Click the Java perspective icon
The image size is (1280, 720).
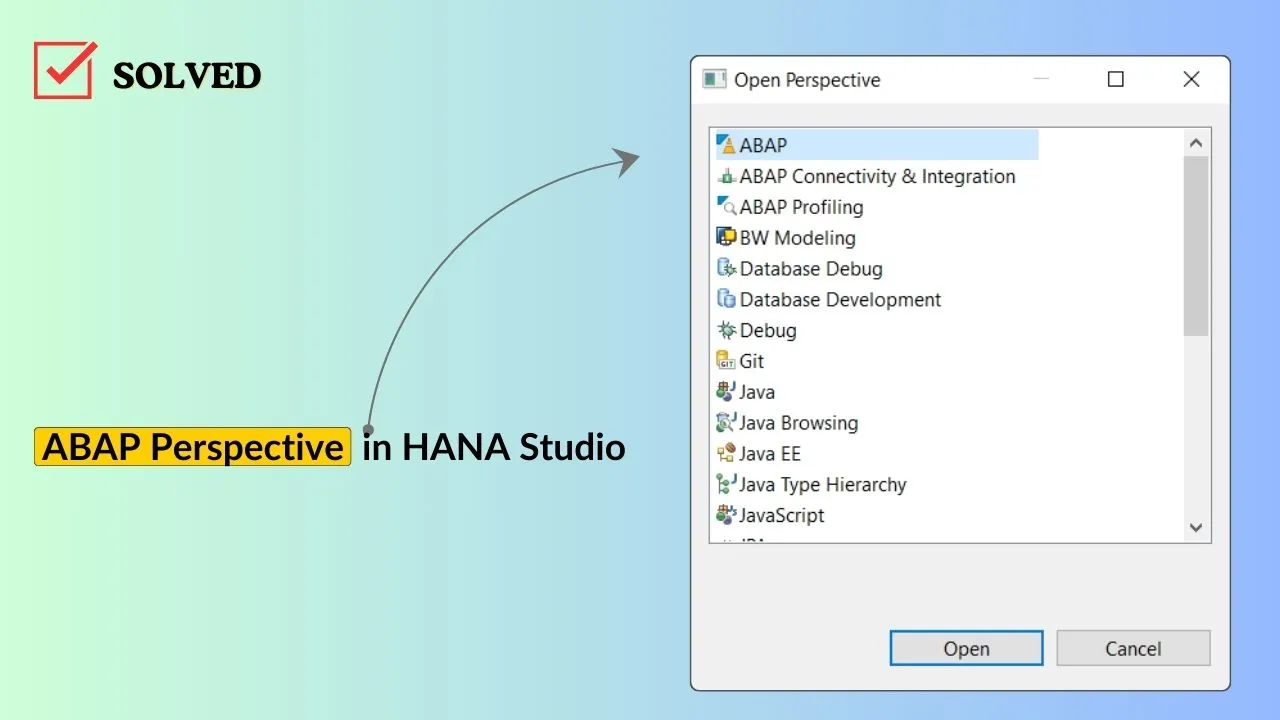click(727, 392)
